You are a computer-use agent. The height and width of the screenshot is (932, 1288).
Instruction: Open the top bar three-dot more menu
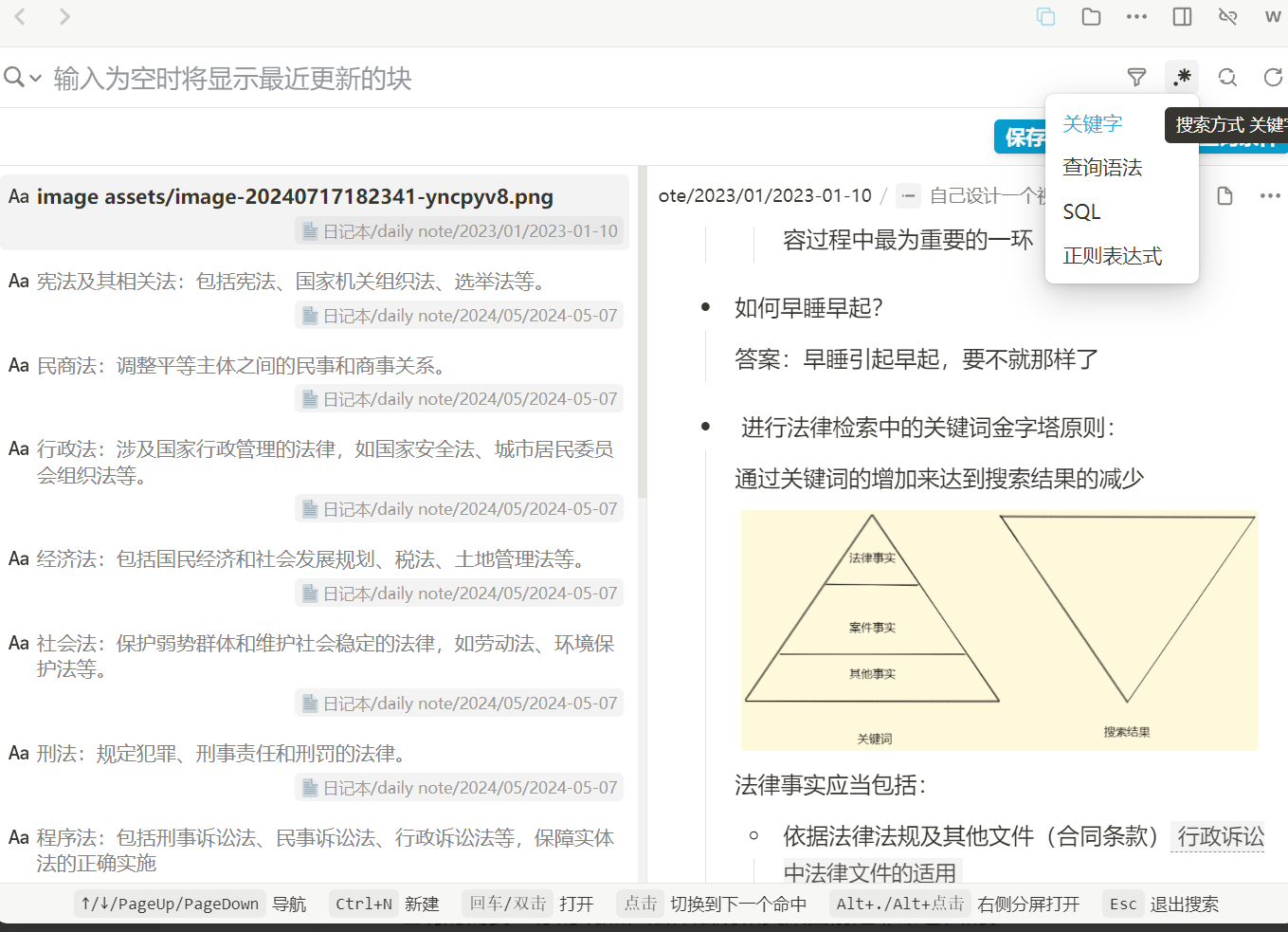pos(1136,16)
